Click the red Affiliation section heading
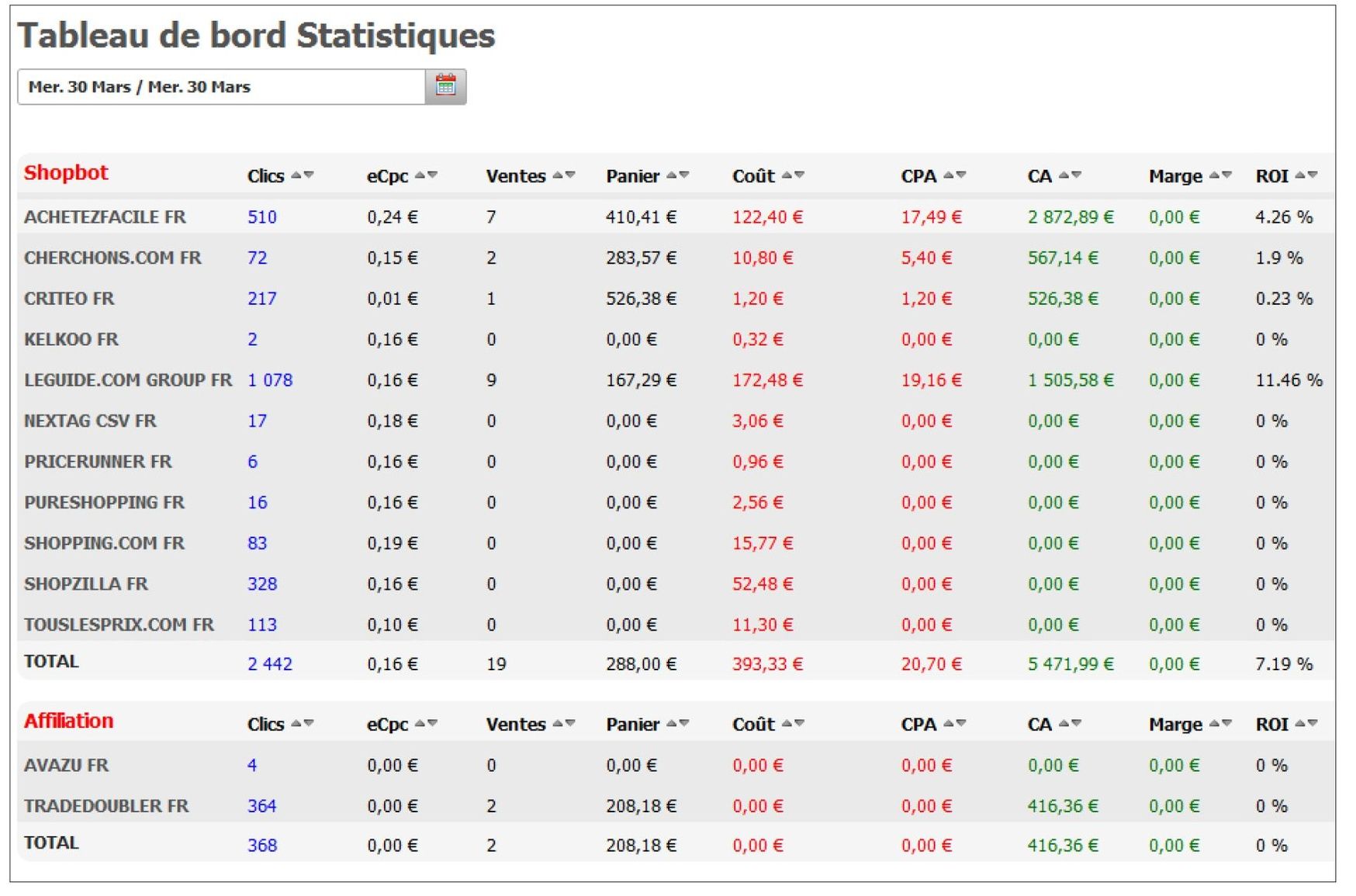The width and height of the screenshot is (1356, 896). [x=68, y=721]
